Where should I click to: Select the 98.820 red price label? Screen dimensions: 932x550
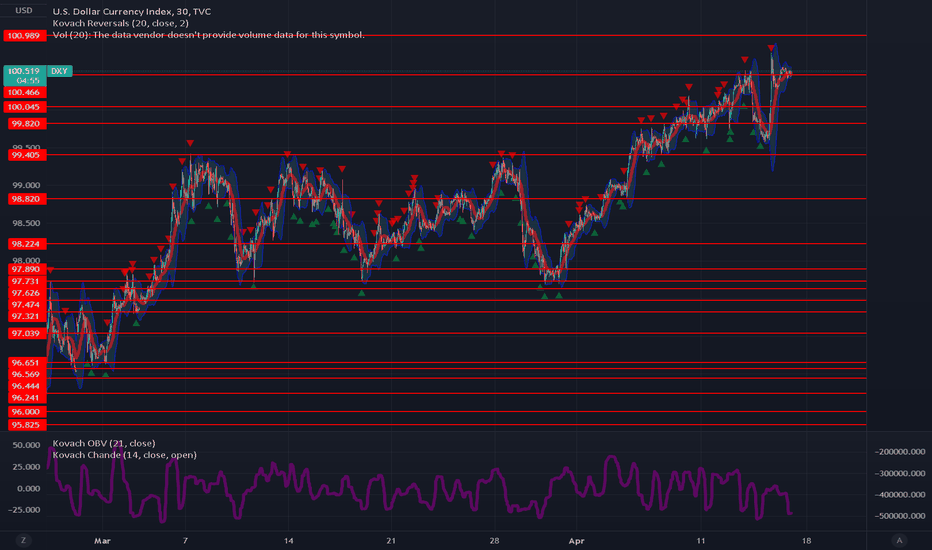pyautogui.click(x=26, y=199)
